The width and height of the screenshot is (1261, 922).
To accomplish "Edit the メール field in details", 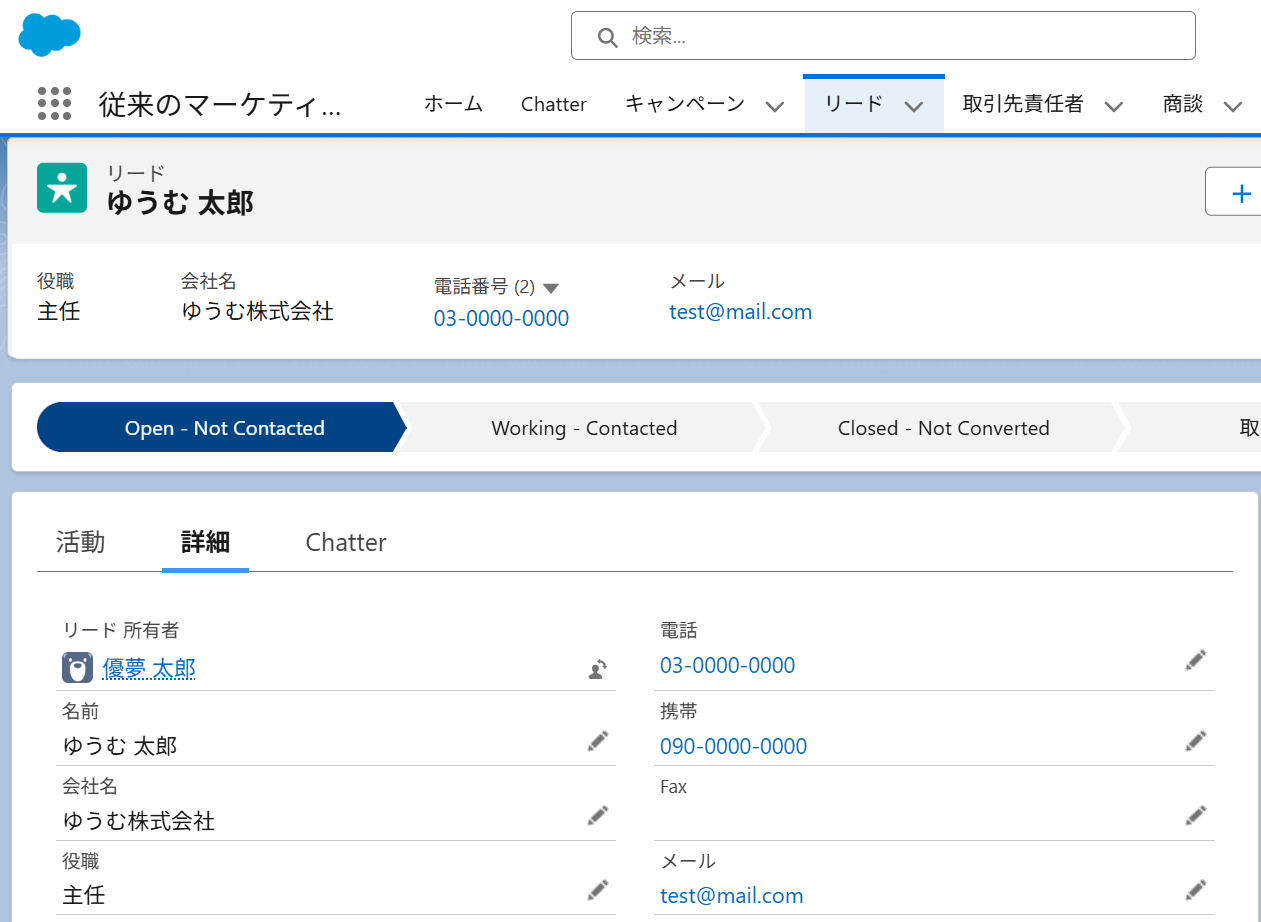I will coord(1196,890).
